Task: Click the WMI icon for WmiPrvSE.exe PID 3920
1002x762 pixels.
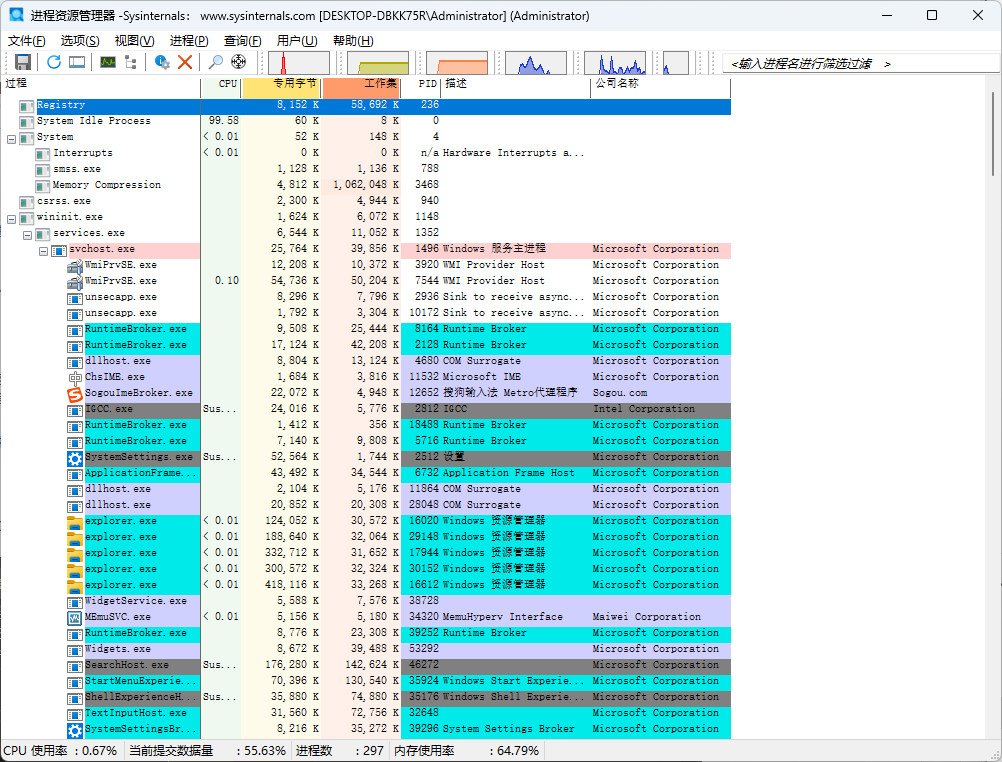Action: 75,265
